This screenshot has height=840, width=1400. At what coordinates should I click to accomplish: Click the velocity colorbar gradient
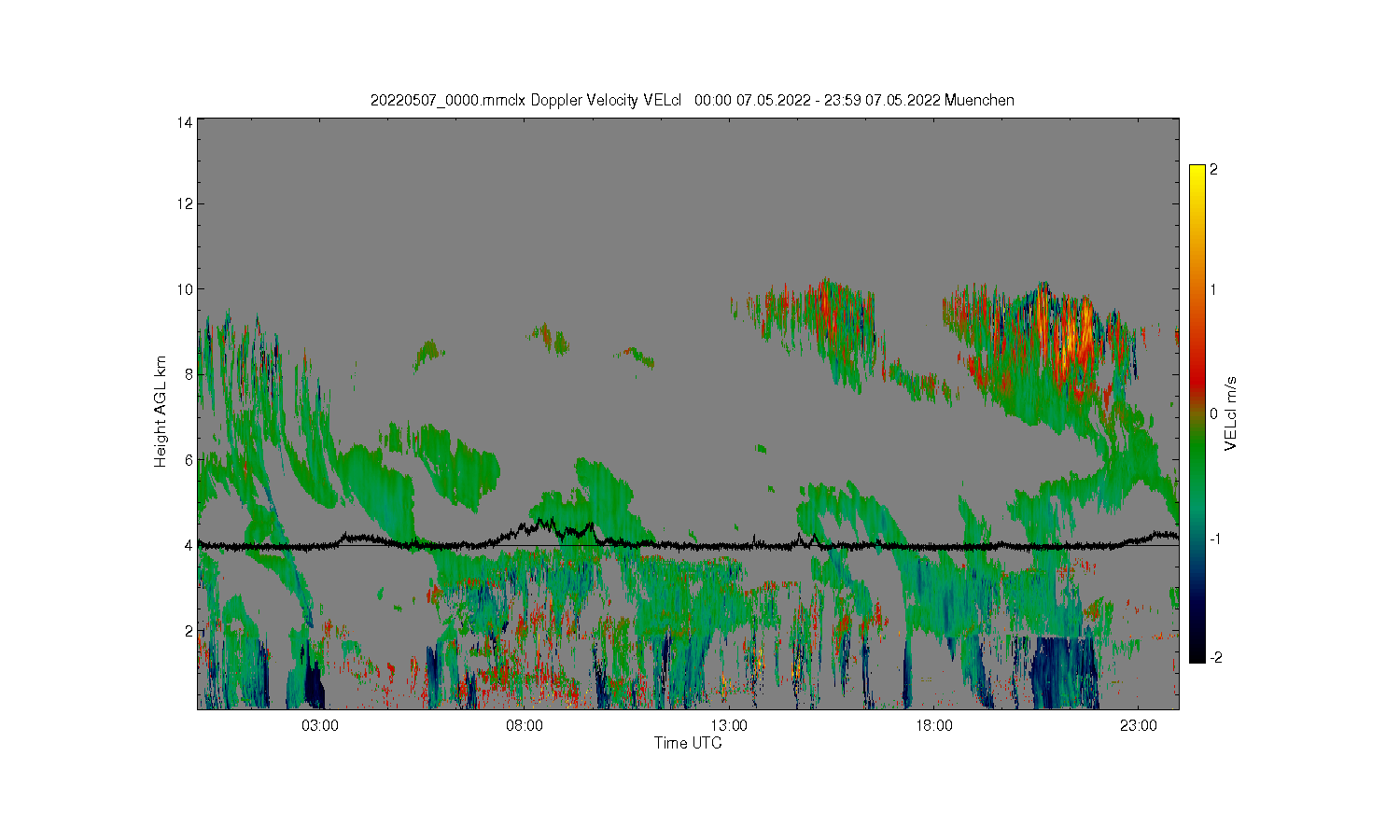pos(1197,413)
